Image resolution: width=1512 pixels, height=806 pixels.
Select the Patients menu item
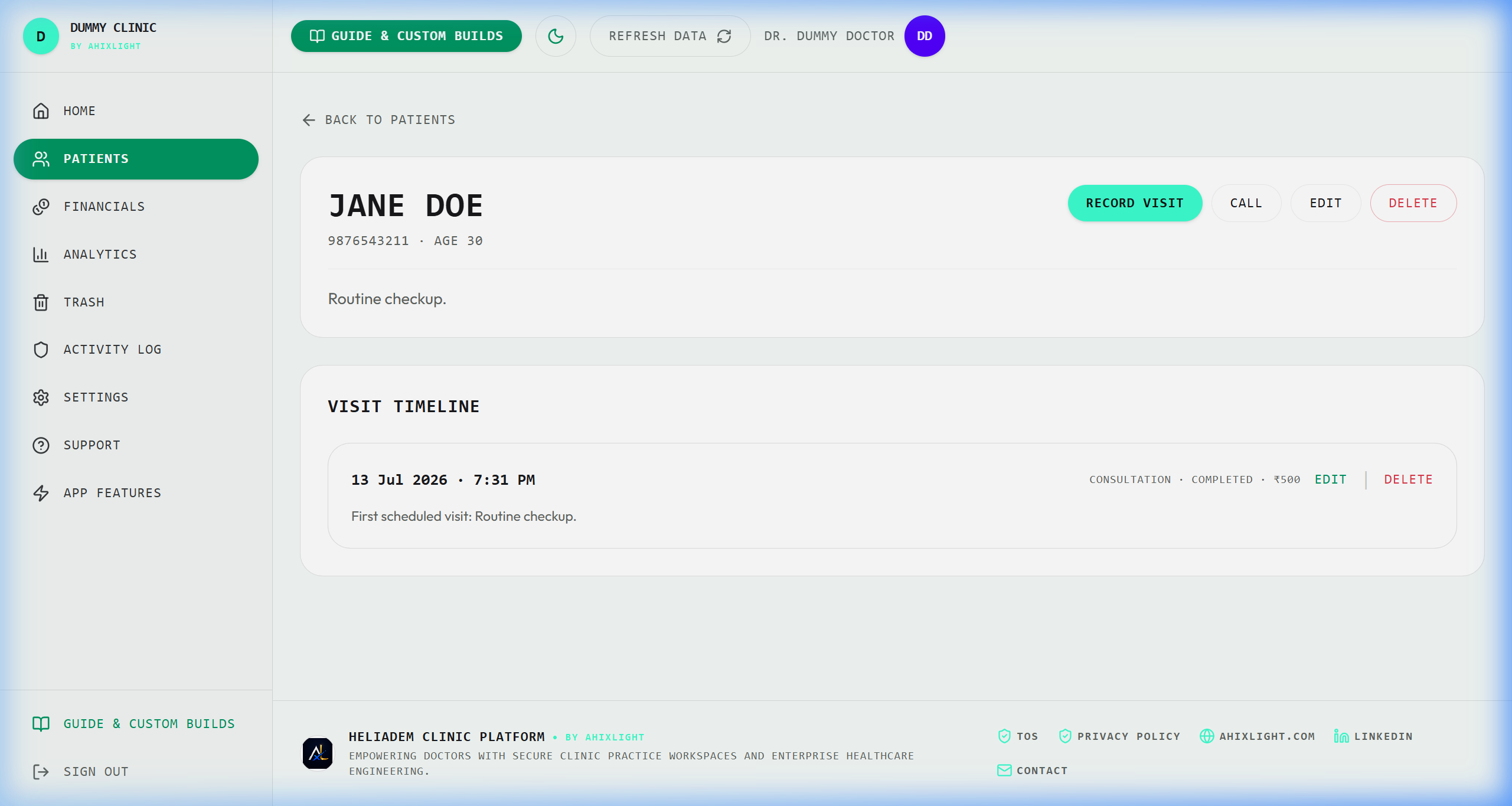point(136,159)
